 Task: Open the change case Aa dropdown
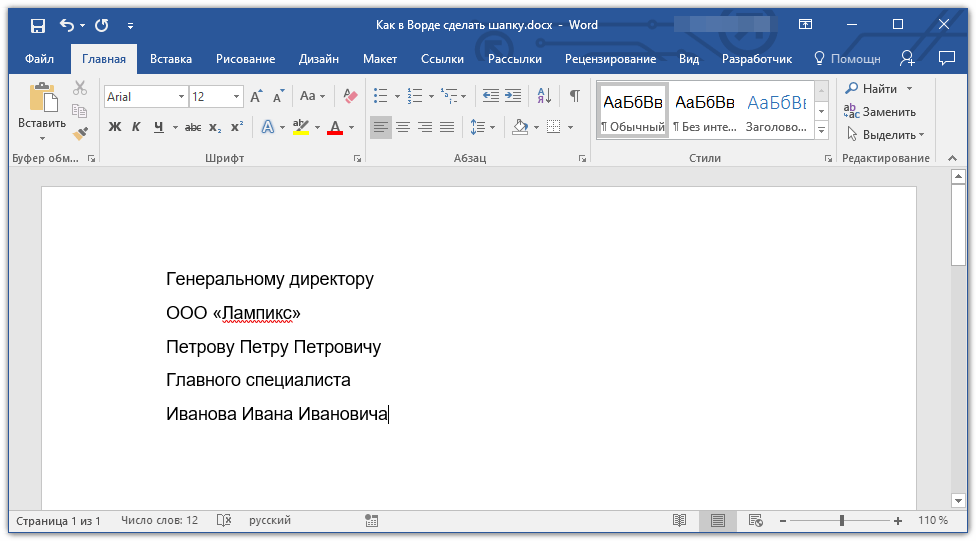point(312,96)
